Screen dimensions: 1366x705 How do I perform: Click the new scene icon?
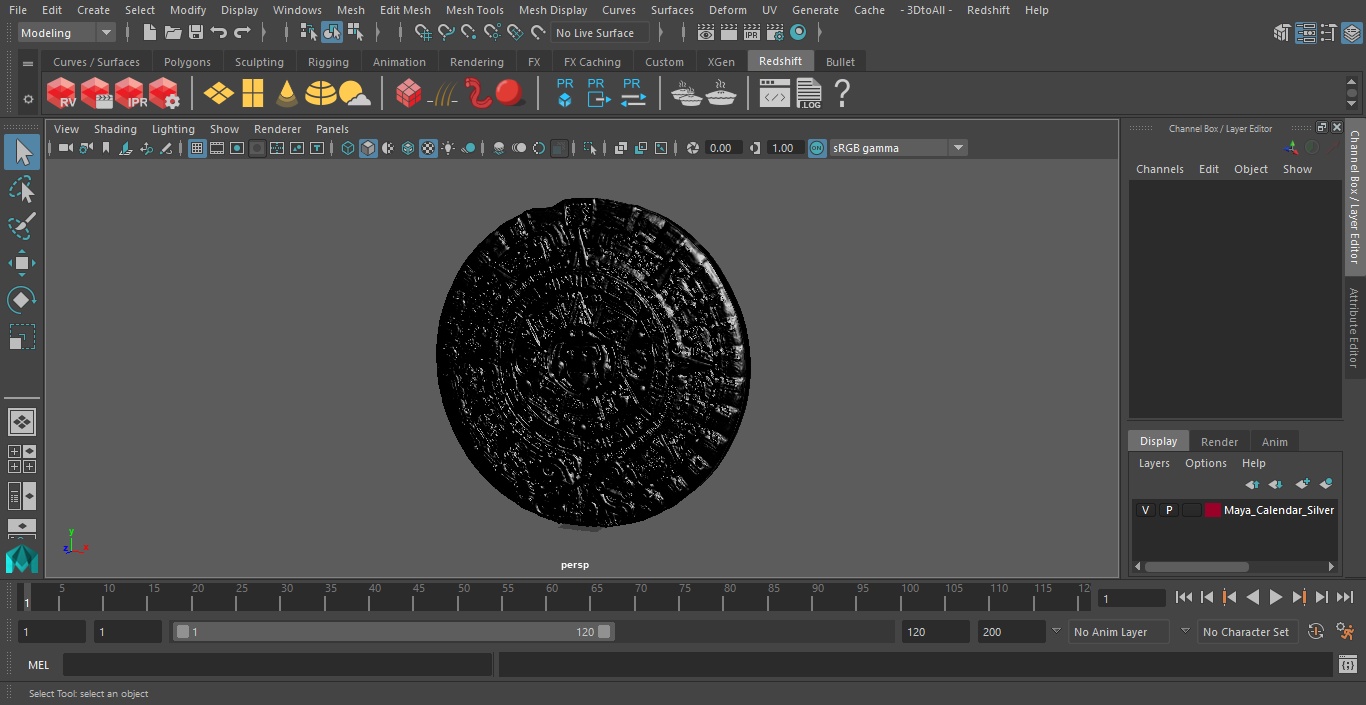tap(149, 33)
